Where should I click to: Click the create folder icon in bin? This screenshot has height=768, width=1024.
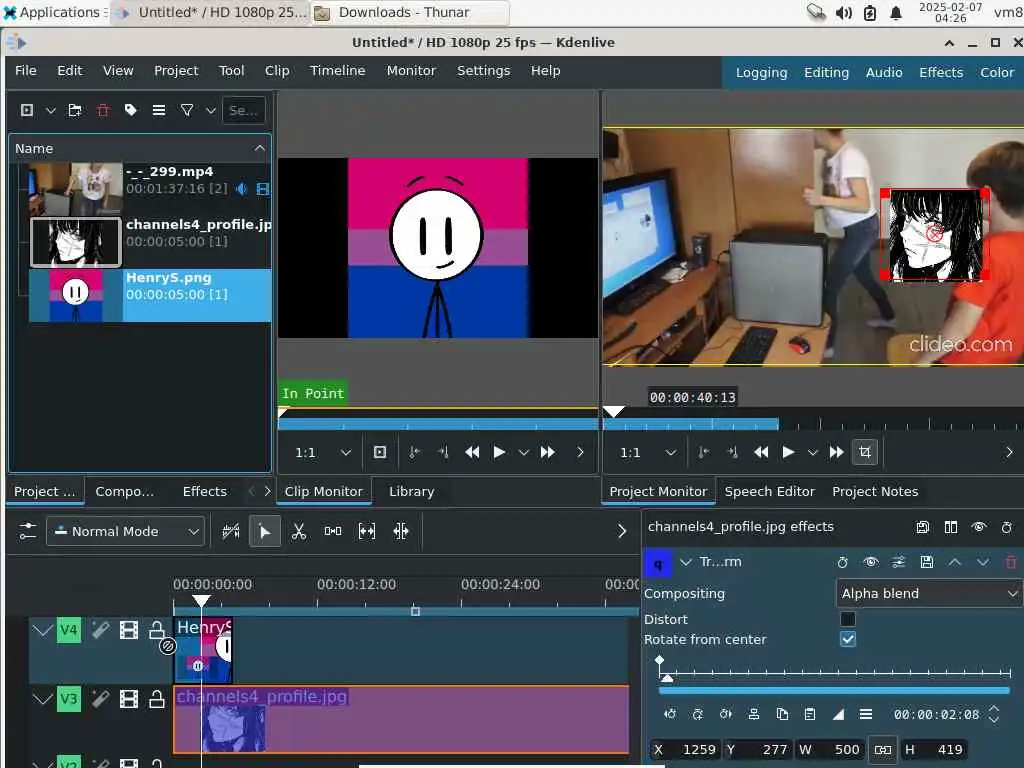click(x=75, y=110)
